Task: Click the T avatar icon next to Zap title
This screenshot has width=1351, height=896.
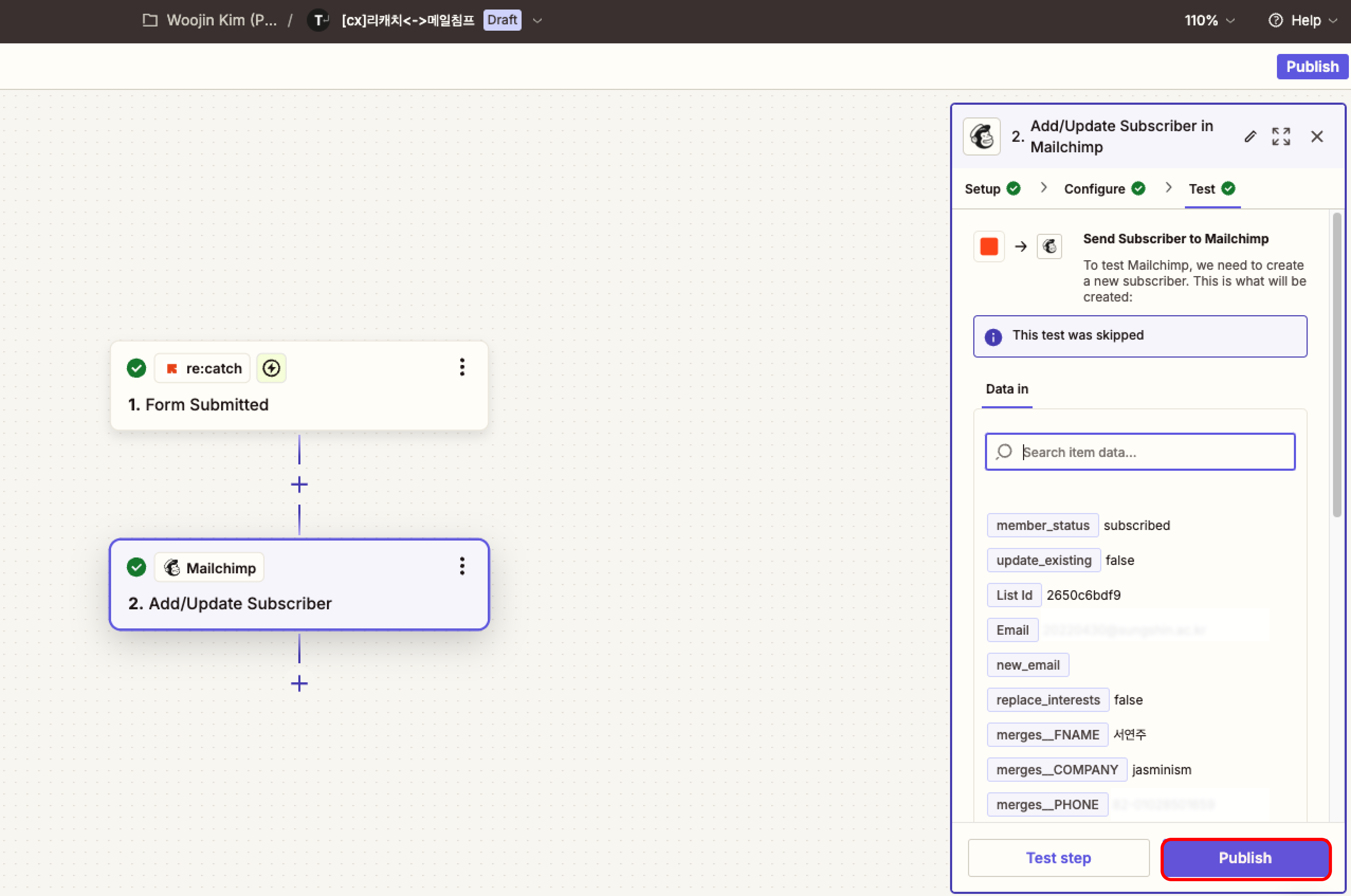Action: [318, 20]
